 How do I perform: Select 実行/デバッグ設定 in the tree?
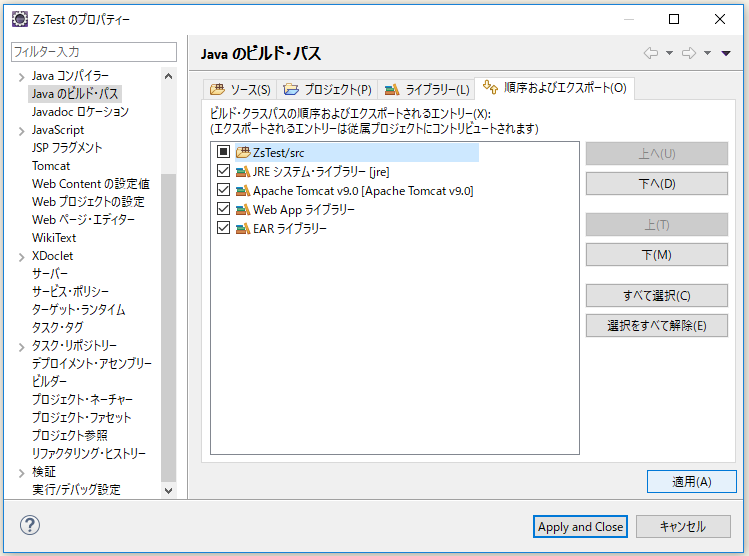[76, 490]
